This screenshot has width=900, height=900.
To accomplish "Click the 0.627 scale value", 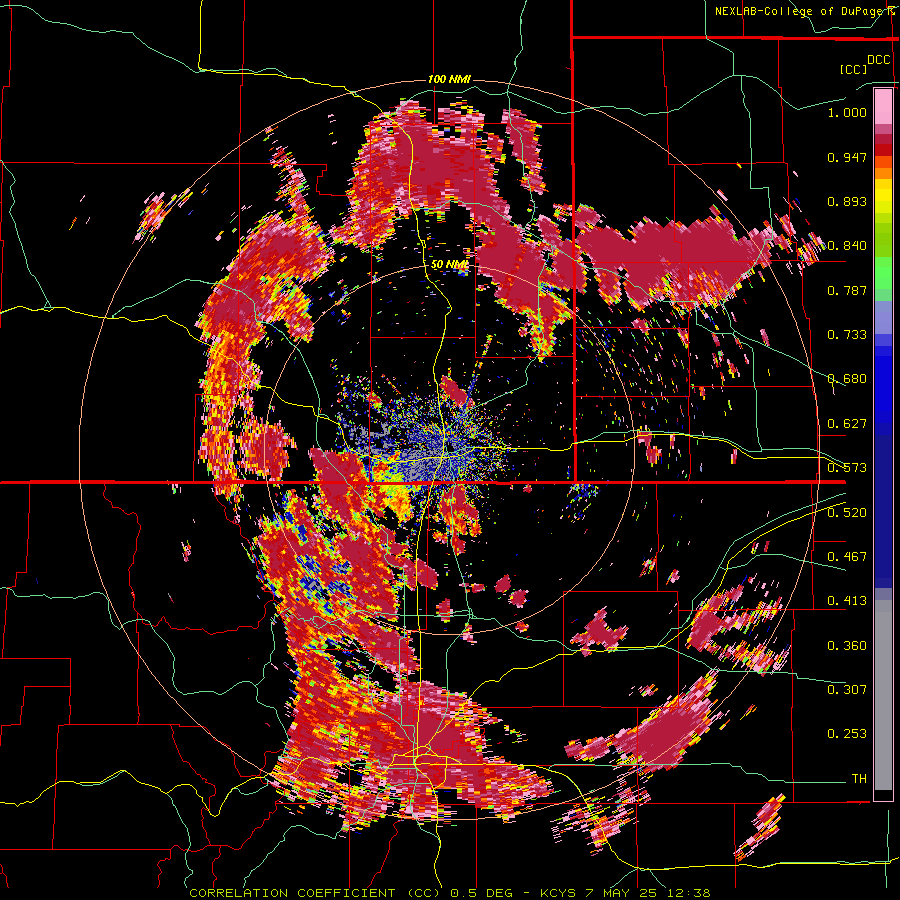I will pos(847,424).
